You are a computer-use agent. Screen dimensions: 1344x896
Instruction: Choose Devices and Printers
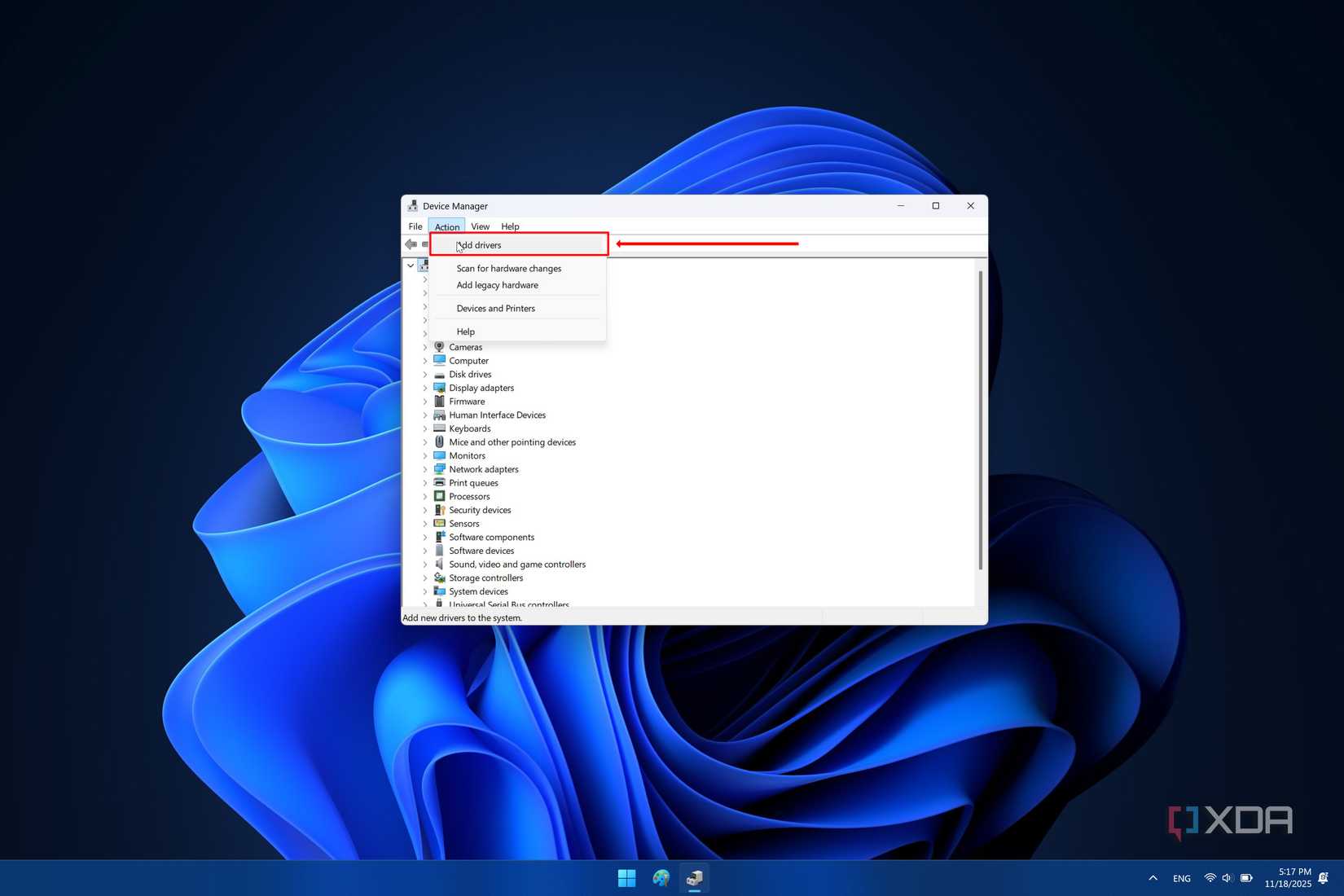(x=519, y=308)
